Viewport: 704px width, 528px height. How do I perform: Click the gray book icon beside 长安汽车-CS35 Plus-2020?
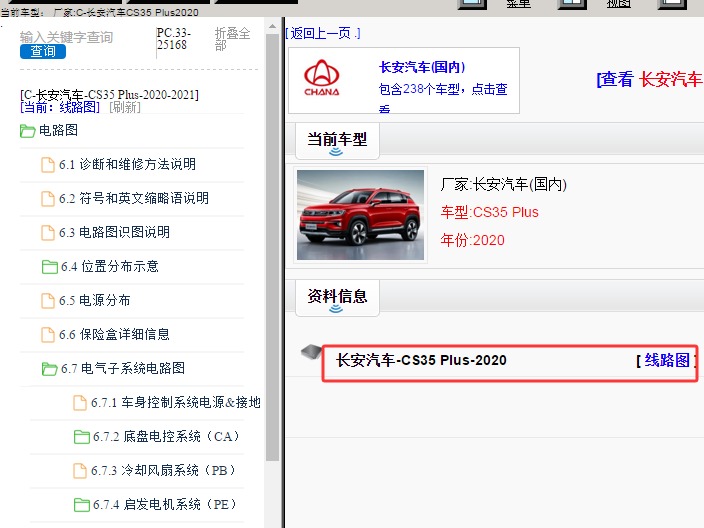311,352
